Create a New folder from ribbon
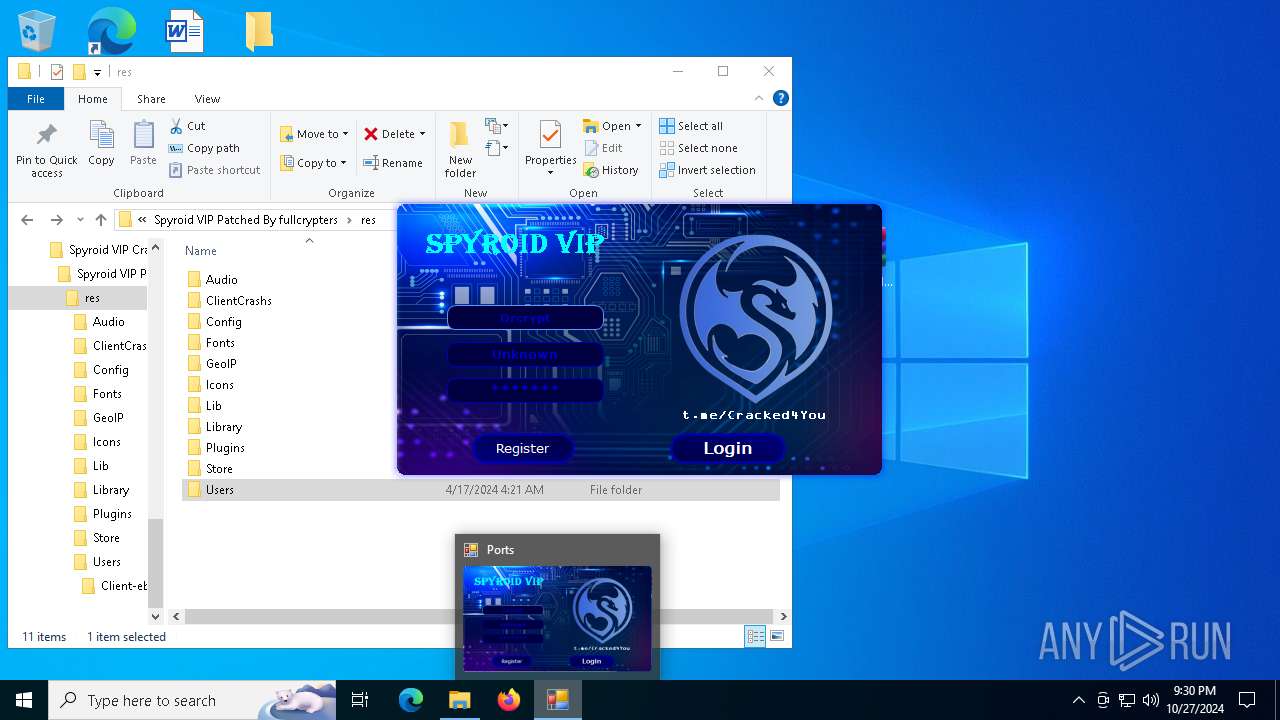 tap(460, 150)
